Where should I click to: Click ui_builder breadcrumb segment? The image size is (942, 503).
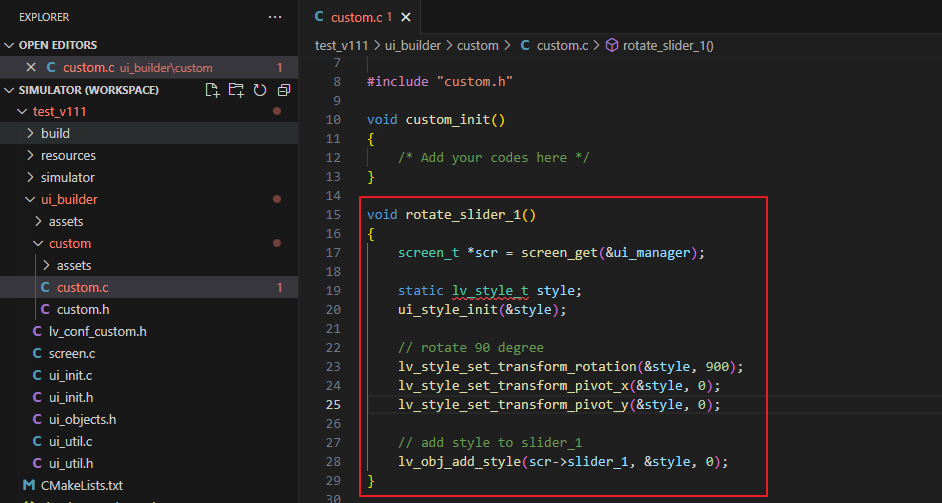click(x=413, y=45)
